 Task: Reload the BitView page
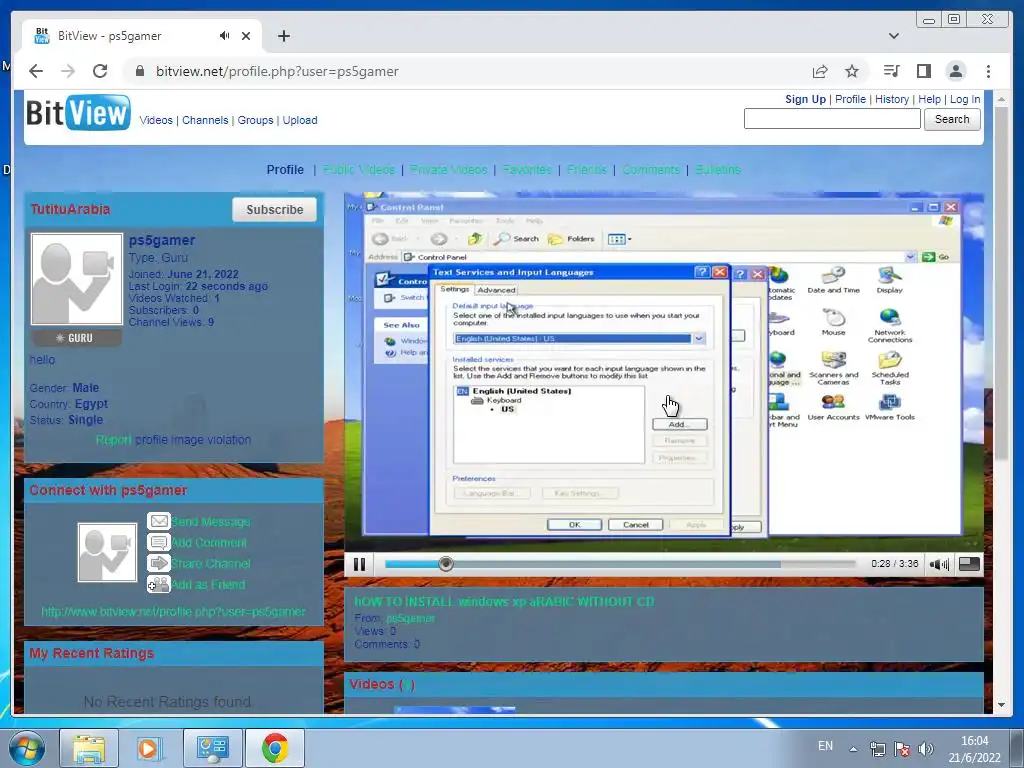coord(100,71)
